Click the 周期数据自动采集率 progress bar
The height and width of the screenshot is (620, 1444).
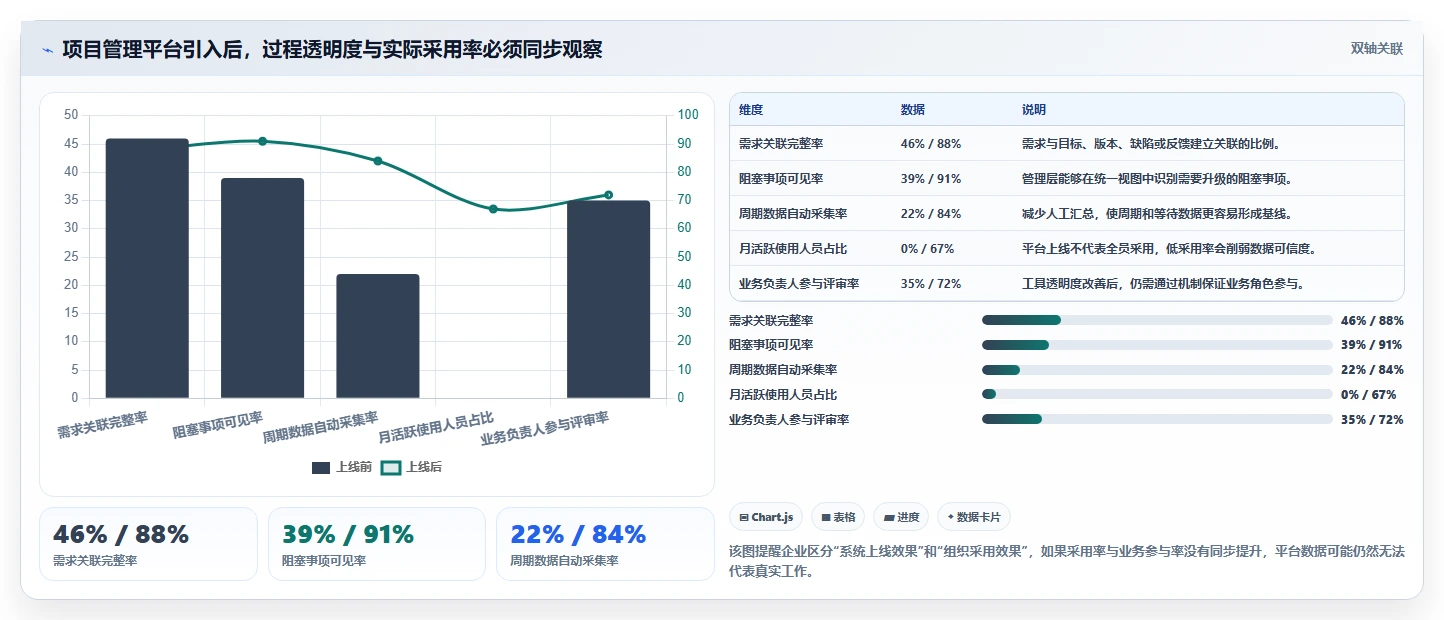click(x=1157, y=370)
